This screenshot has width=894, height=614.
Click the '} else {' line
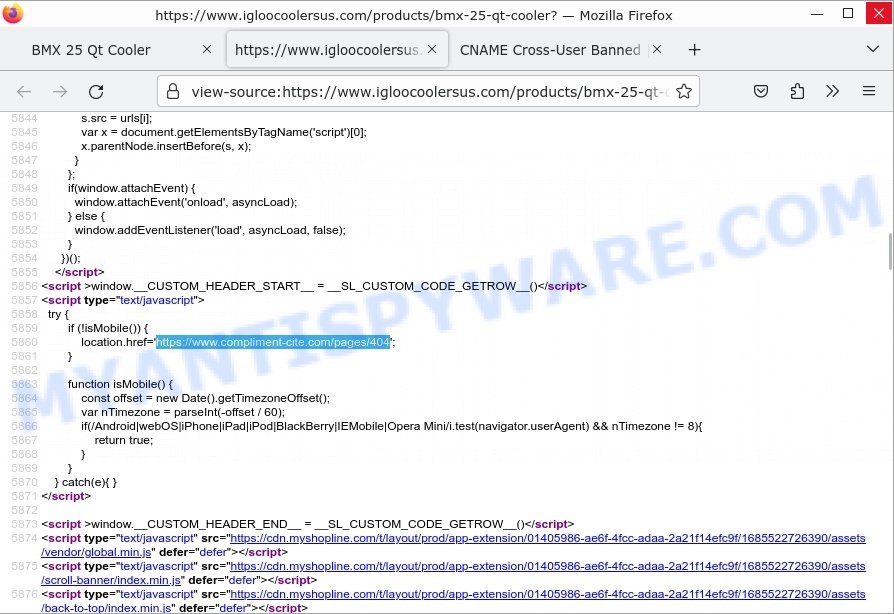(86, 216)
